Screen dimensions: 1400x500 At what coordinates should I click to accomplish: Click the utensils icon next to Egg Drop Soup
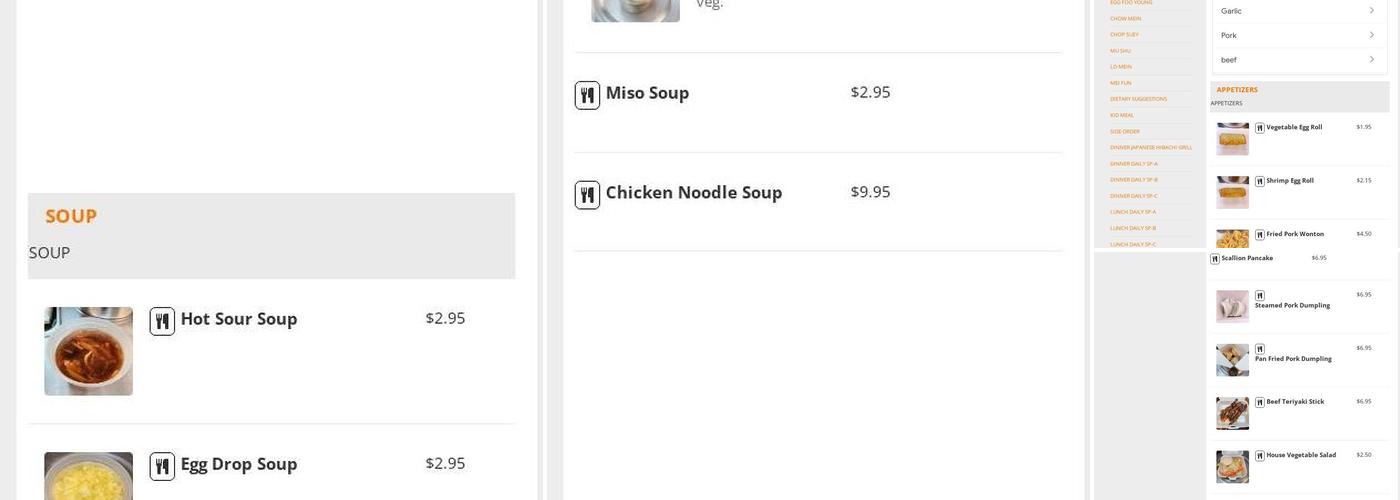[162, 466]
